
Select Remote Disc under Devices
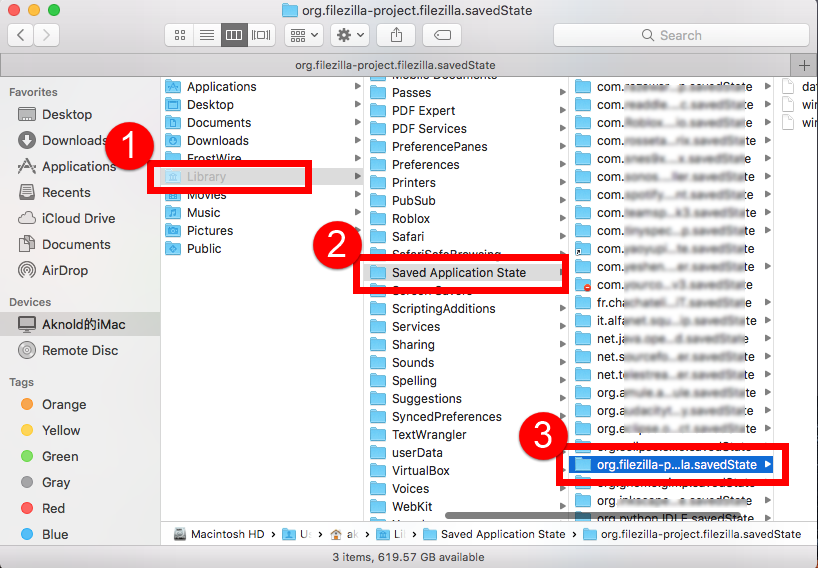click(x=79, y=350)
